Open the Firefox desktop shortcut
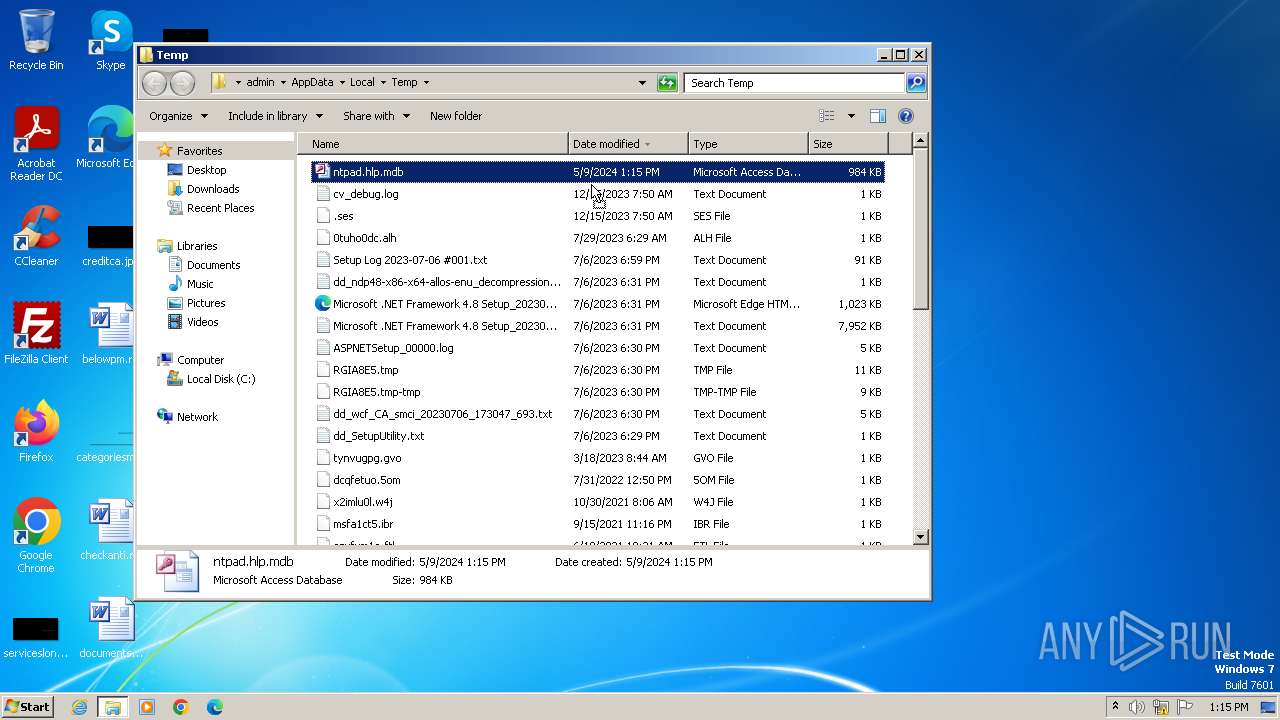 click(x=36, y=431)
